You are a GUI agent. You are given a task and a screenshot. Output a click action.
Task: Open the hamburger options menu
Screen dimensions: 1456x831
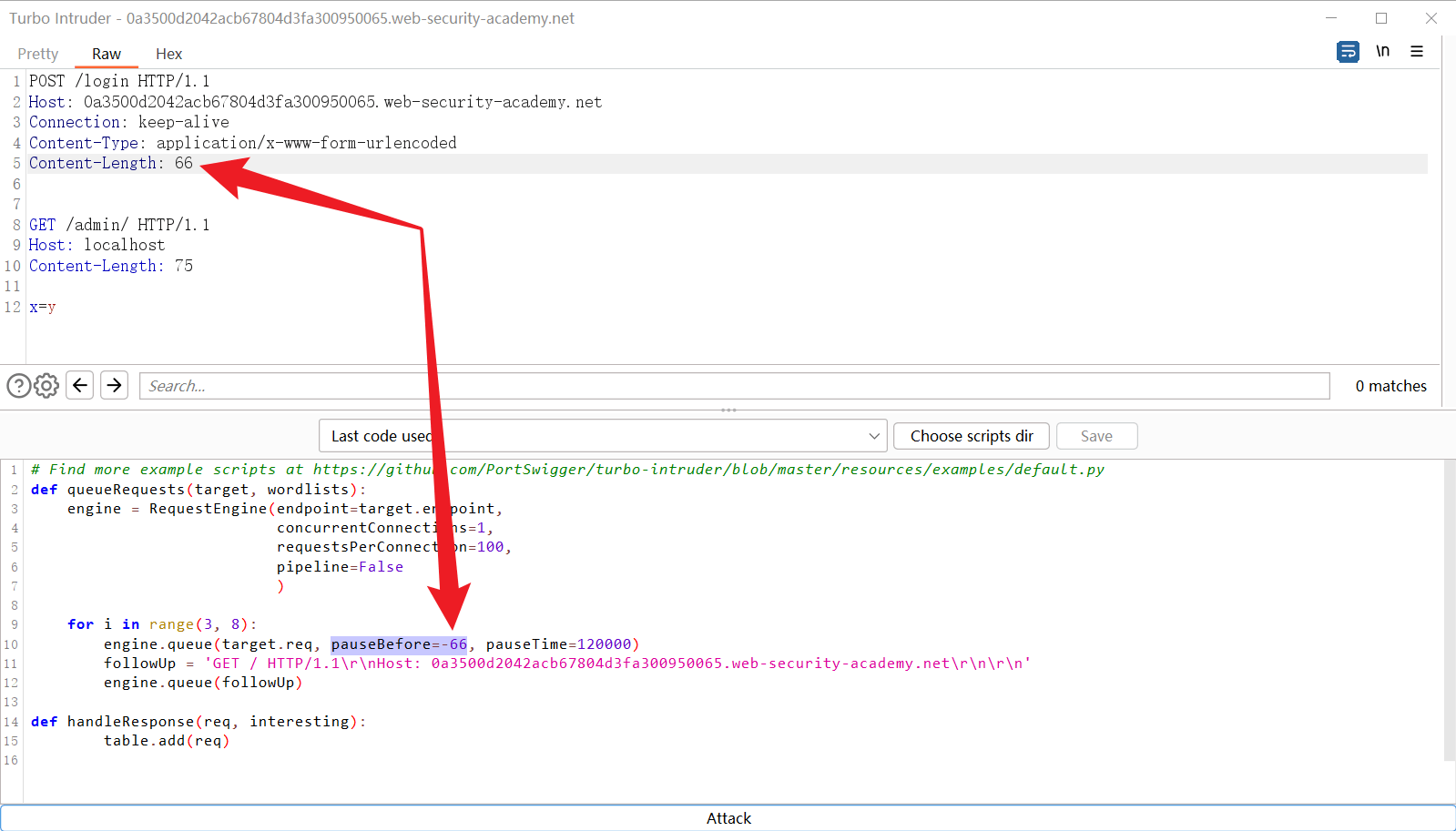pyautogui.click(x=1417, y=52)
